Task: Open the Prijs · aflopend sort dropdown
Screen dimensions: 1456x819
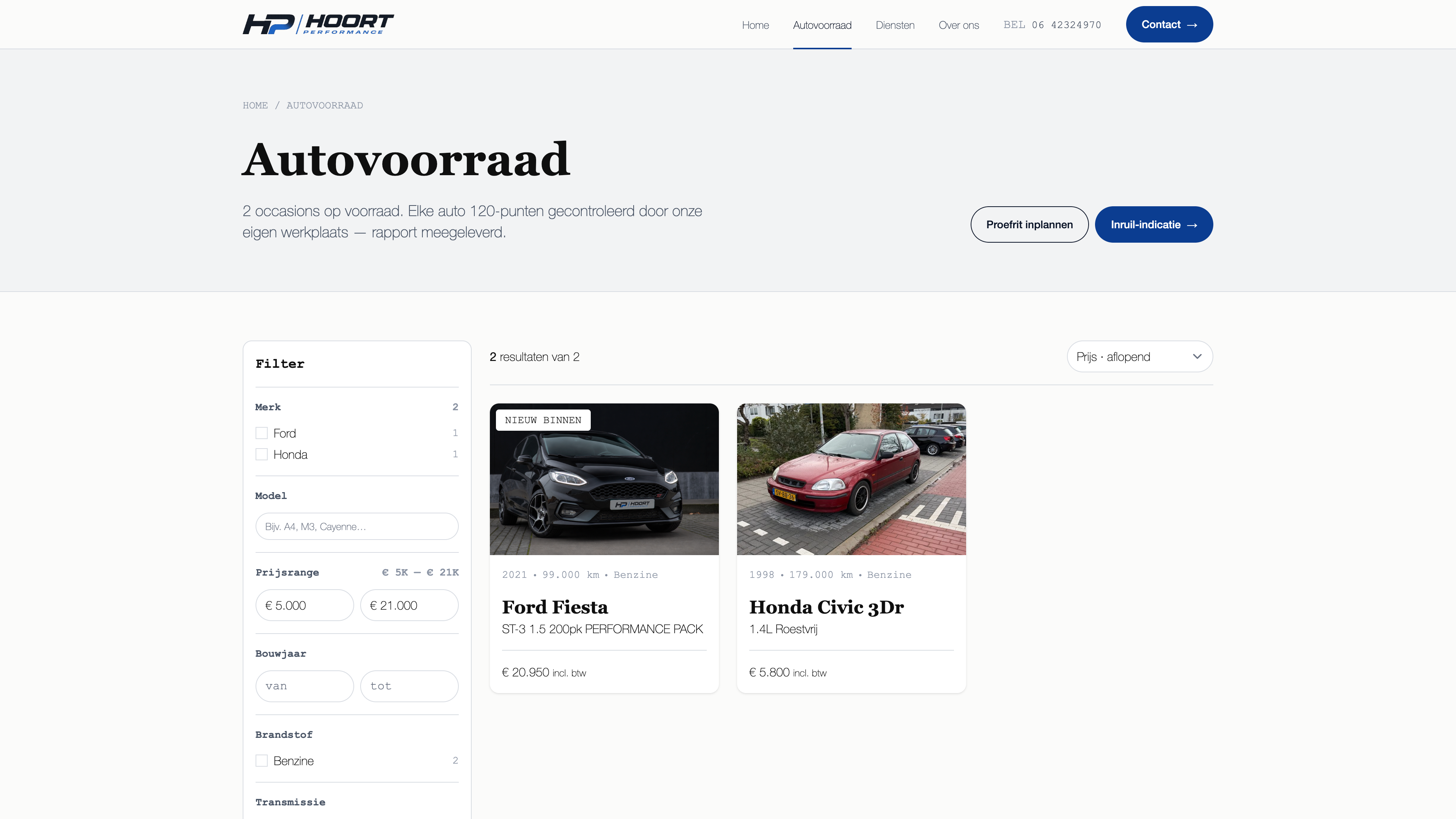Action: (1139, 357)
